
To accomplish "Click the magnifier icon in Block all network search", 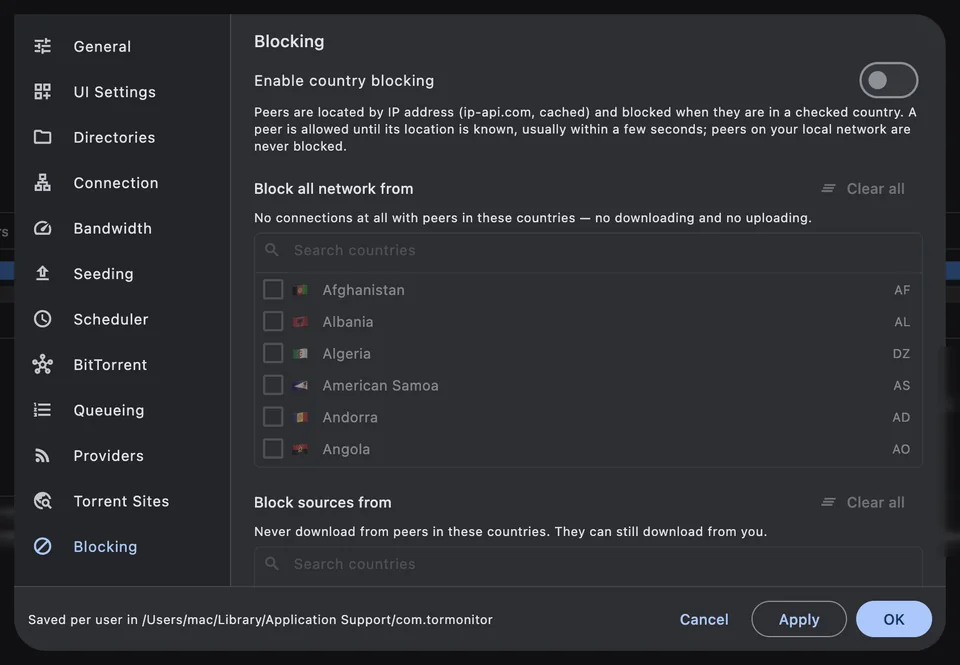I will [272, 250].
